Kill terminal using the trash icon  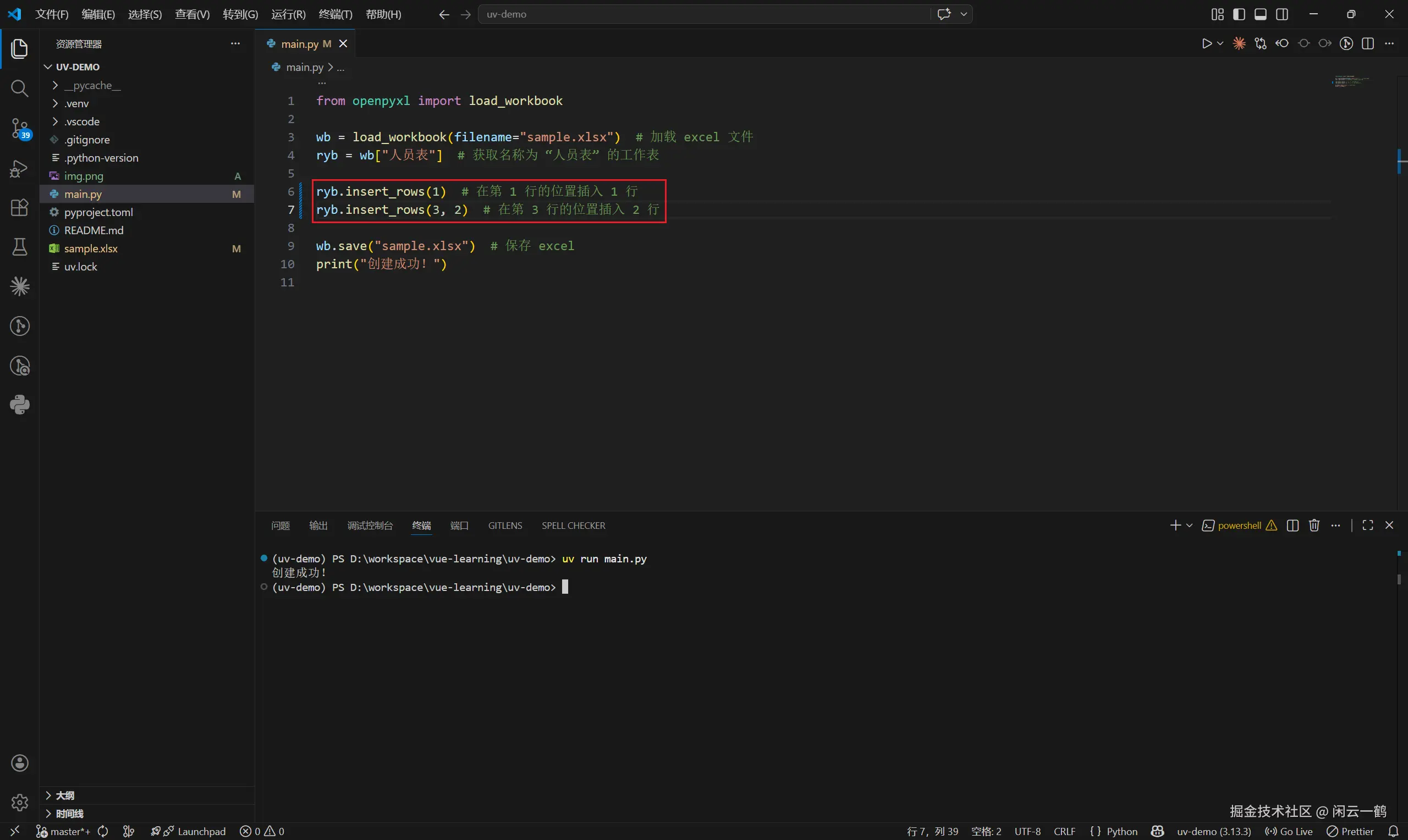[1314, 526]
